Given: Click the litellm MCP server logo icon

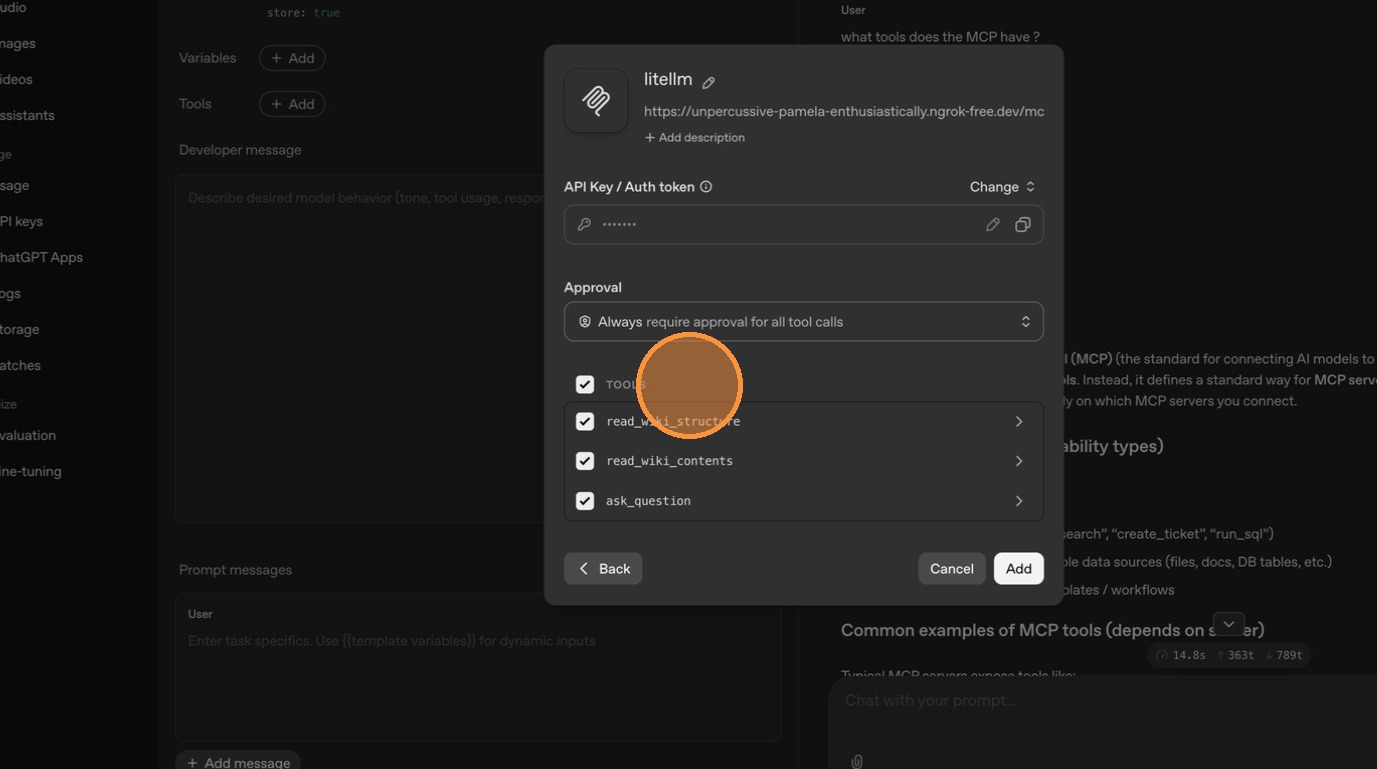Looking at the screenshot, I should point(596,100).
